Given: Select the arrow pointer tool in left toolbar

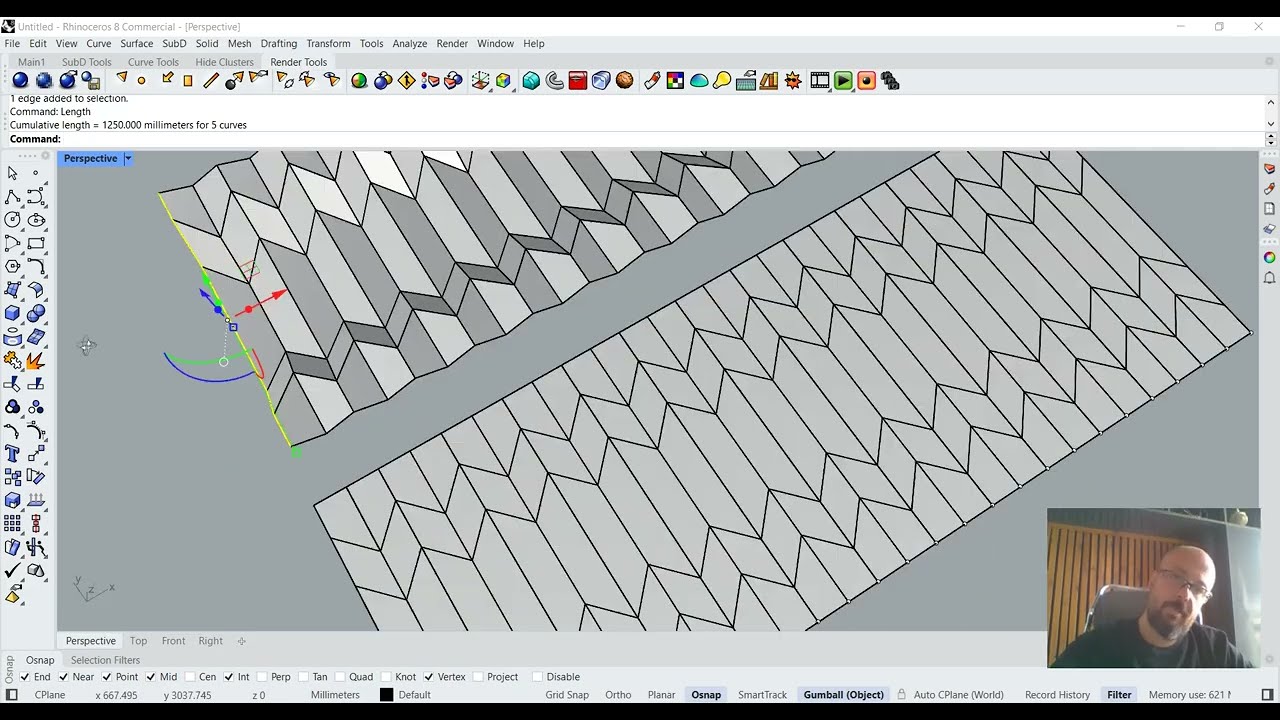Looking at the screenshot, I should pos(12,173).
